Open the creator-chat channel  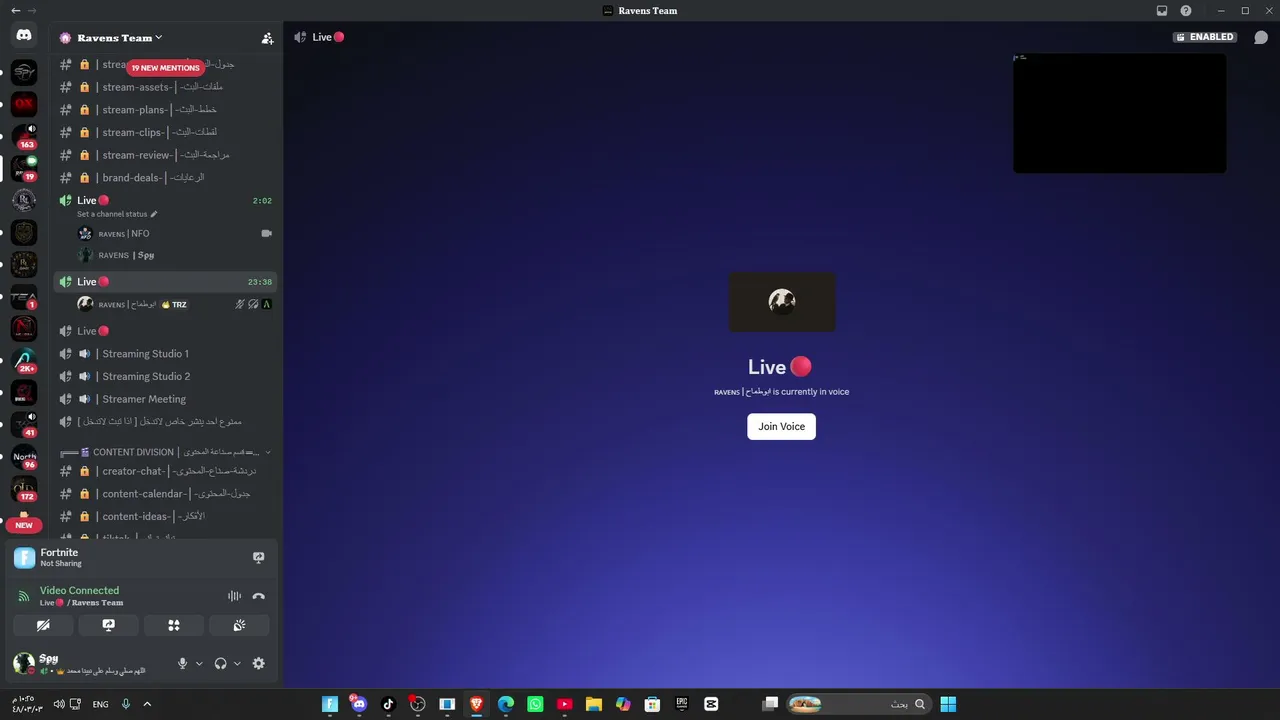pos(164,471)
